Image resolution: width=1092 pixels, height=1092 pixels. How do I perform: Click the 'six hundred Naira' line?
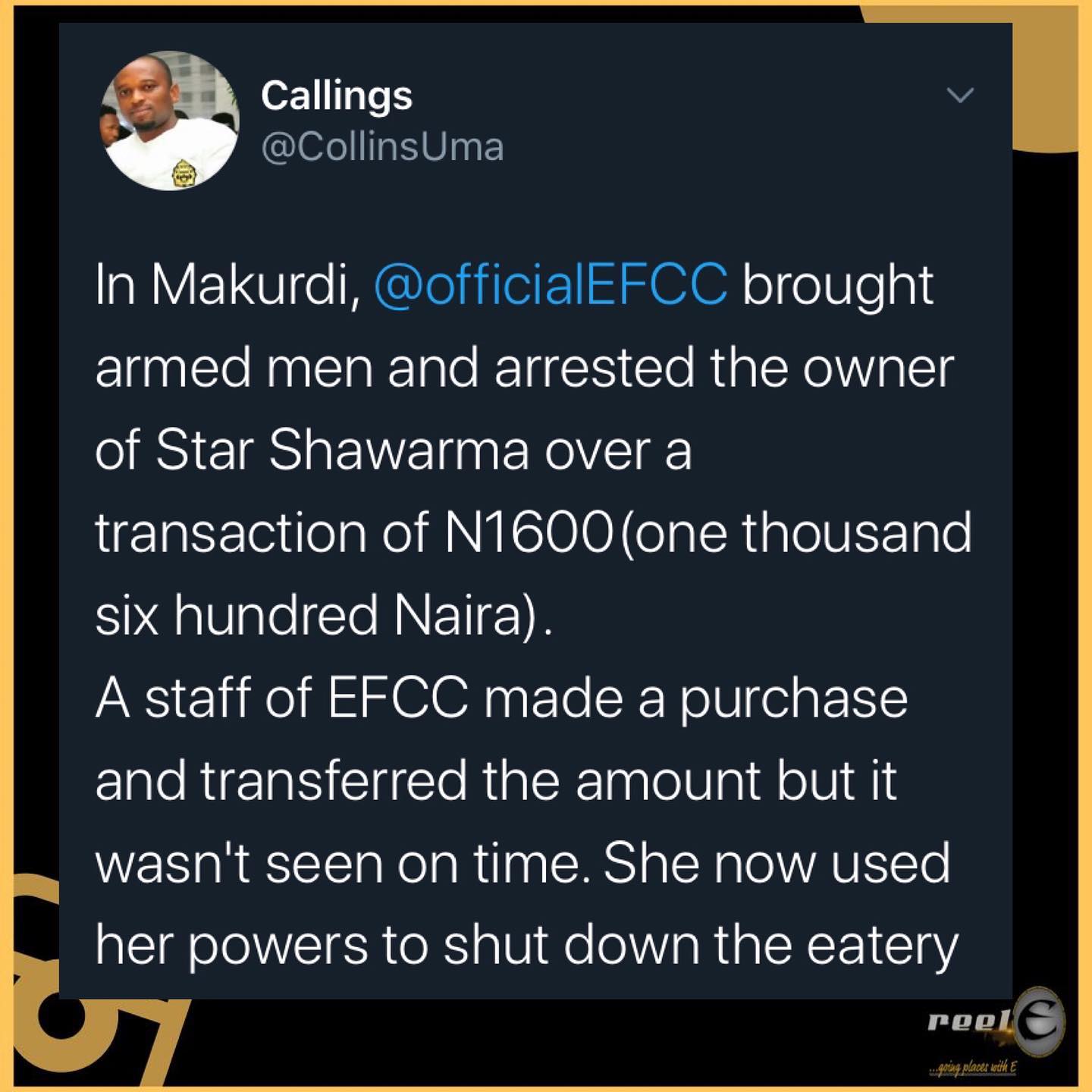(323, 615)
